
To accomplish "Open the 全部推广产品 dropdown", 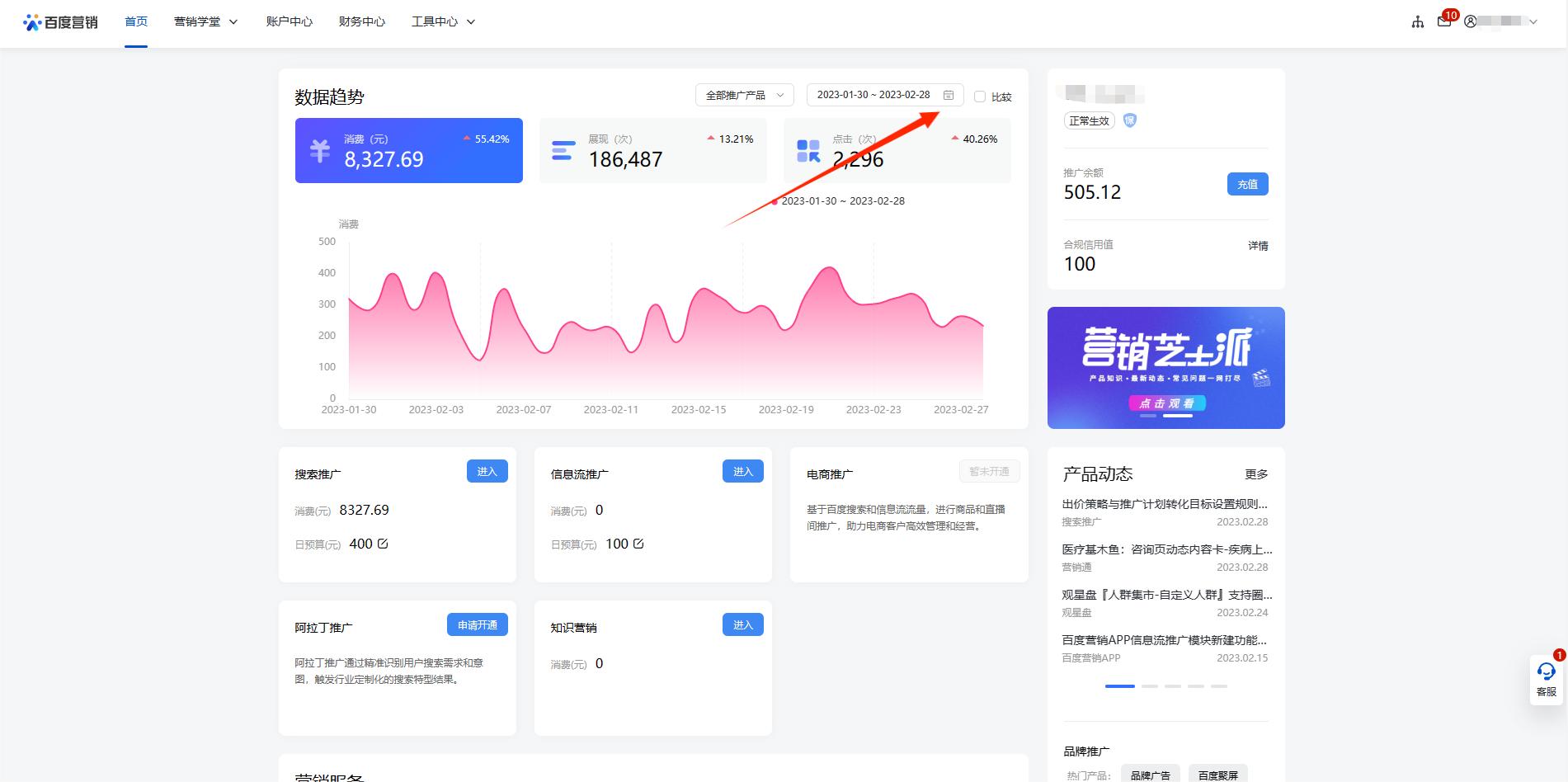I will [741, 95].
